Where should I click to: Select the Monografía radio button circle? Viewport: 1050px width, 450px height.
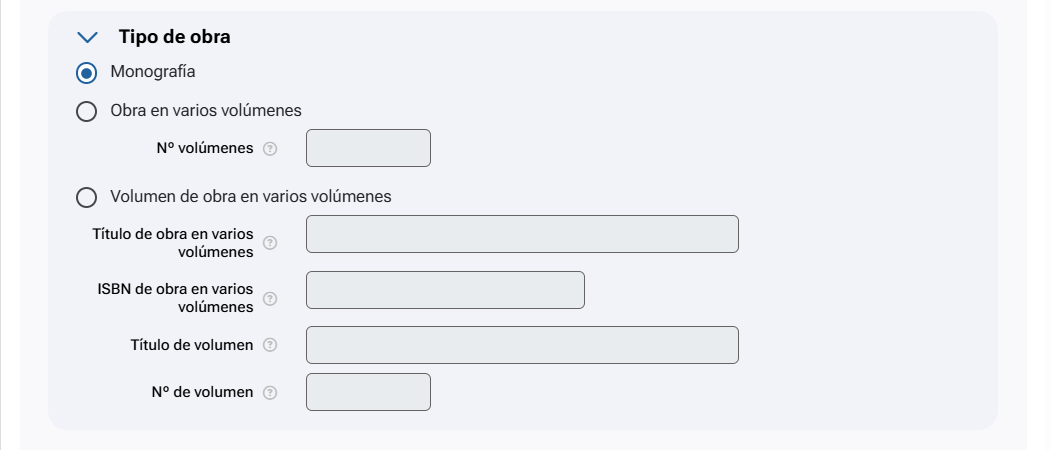87,73
